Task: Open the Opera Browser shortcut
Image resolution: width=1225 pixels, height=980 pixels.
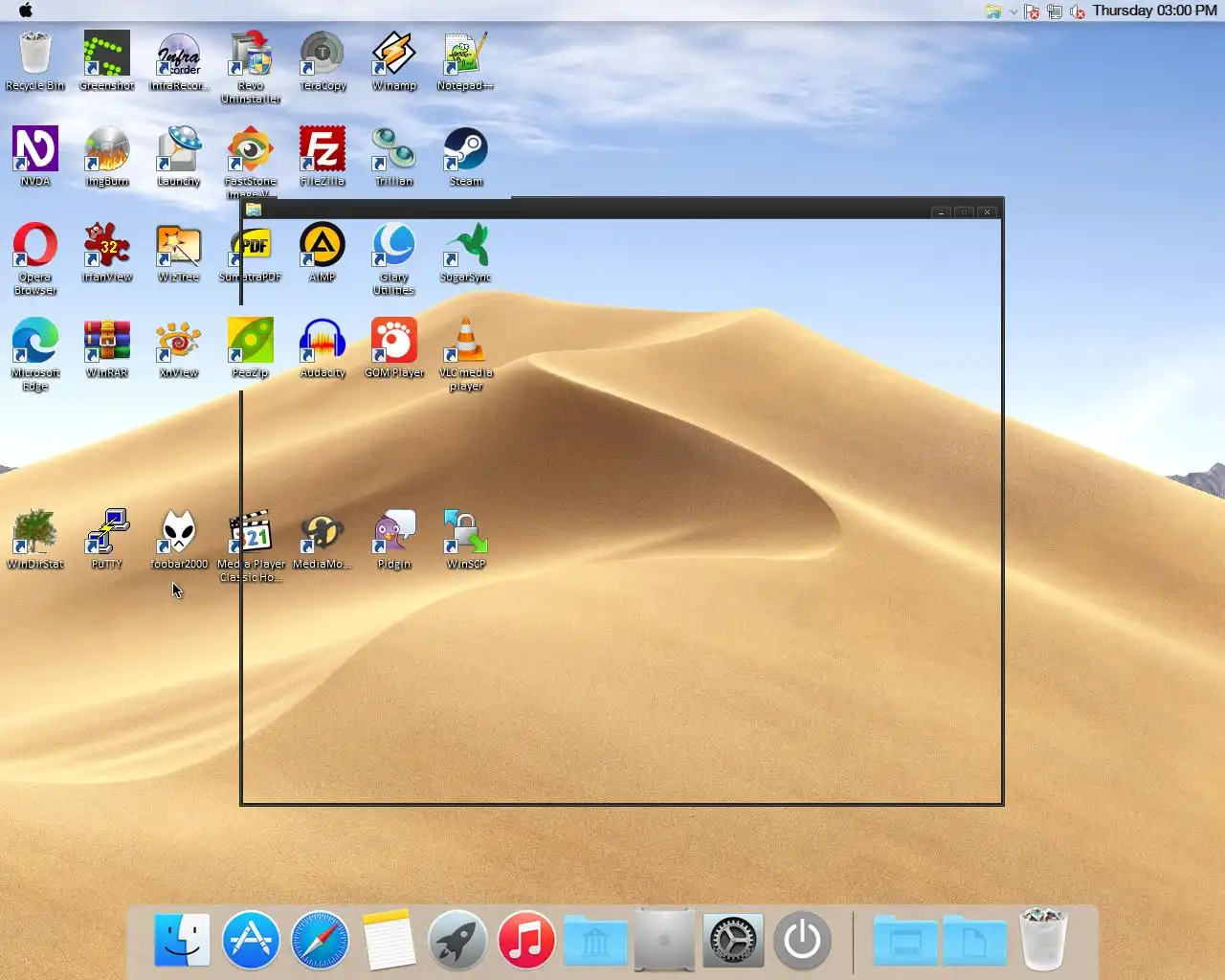Action: [35, 258]
